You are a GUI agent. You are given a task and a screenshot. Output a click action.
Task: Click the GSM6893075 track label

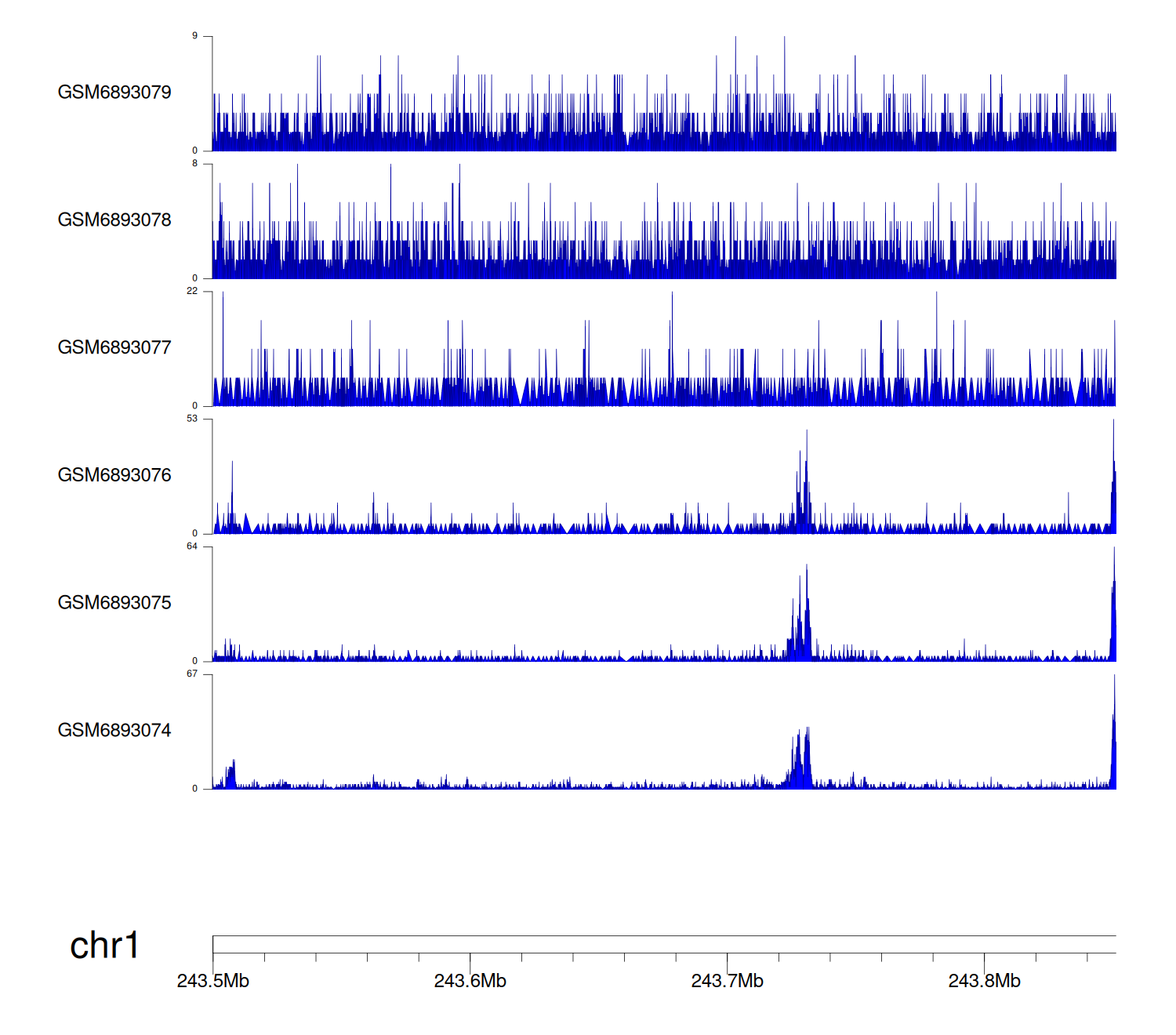[114, 603]
